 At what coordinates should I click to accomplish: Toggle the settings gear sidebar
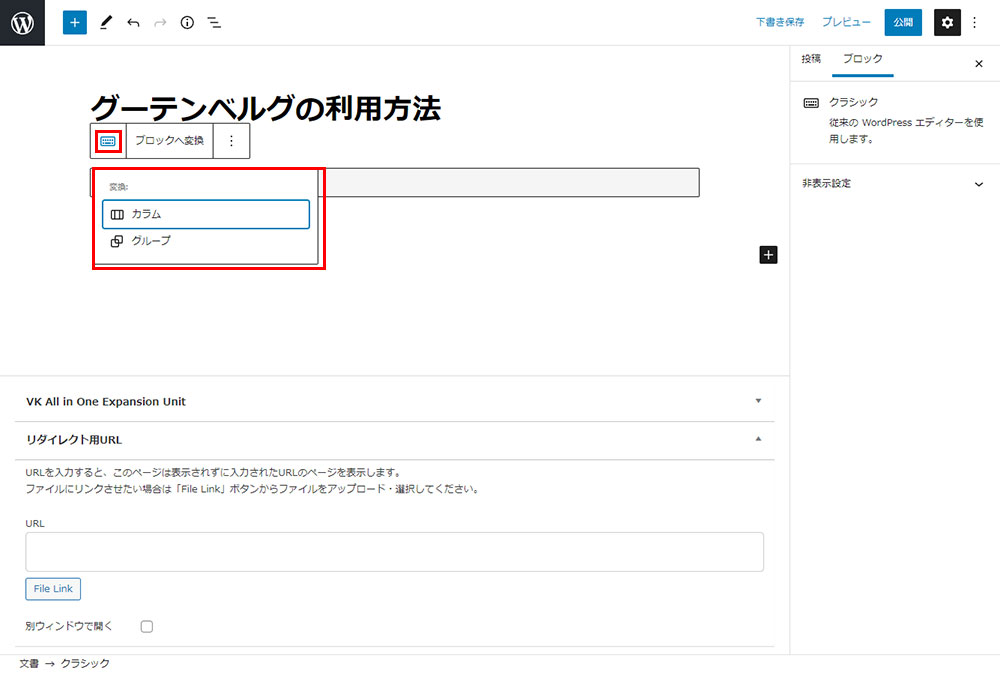947,22
